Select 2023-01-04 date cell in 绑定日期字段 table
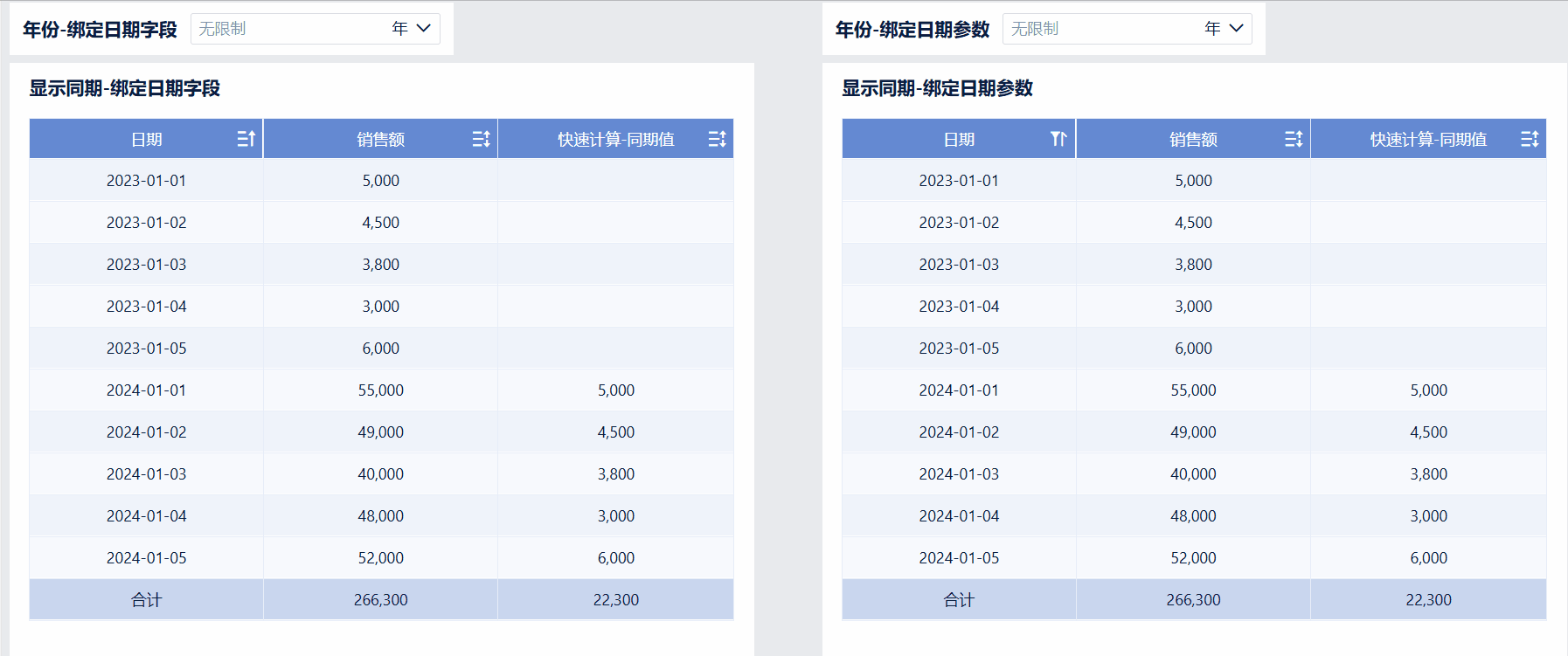This screenshot has width=1568, height=656. 147,307
